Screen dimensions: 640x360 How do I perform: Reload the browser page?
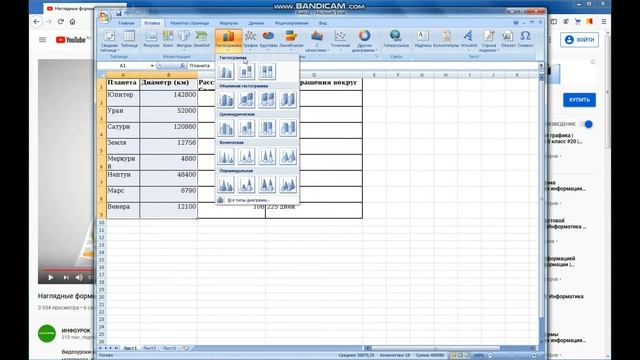pyautogui.click(x=60, y=22)
